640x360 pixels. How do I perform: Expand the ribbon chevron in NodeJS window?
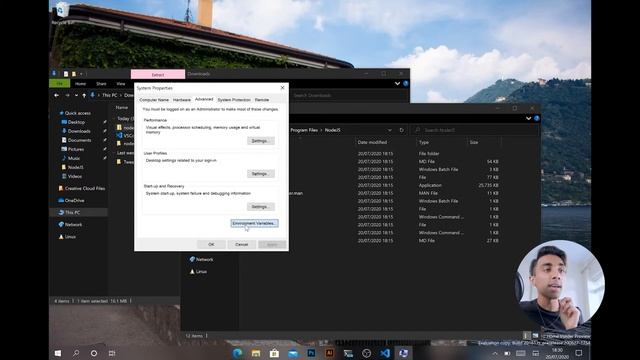pos(529,118)
